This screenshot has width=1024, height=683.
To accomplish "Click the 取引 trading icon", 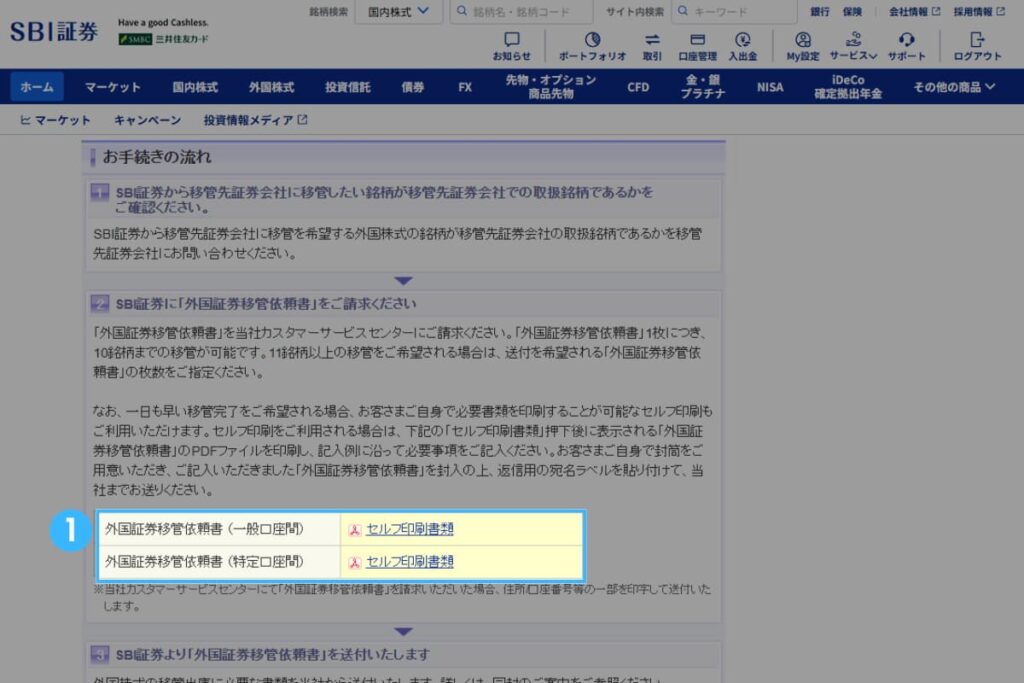I will click(652, 42).
